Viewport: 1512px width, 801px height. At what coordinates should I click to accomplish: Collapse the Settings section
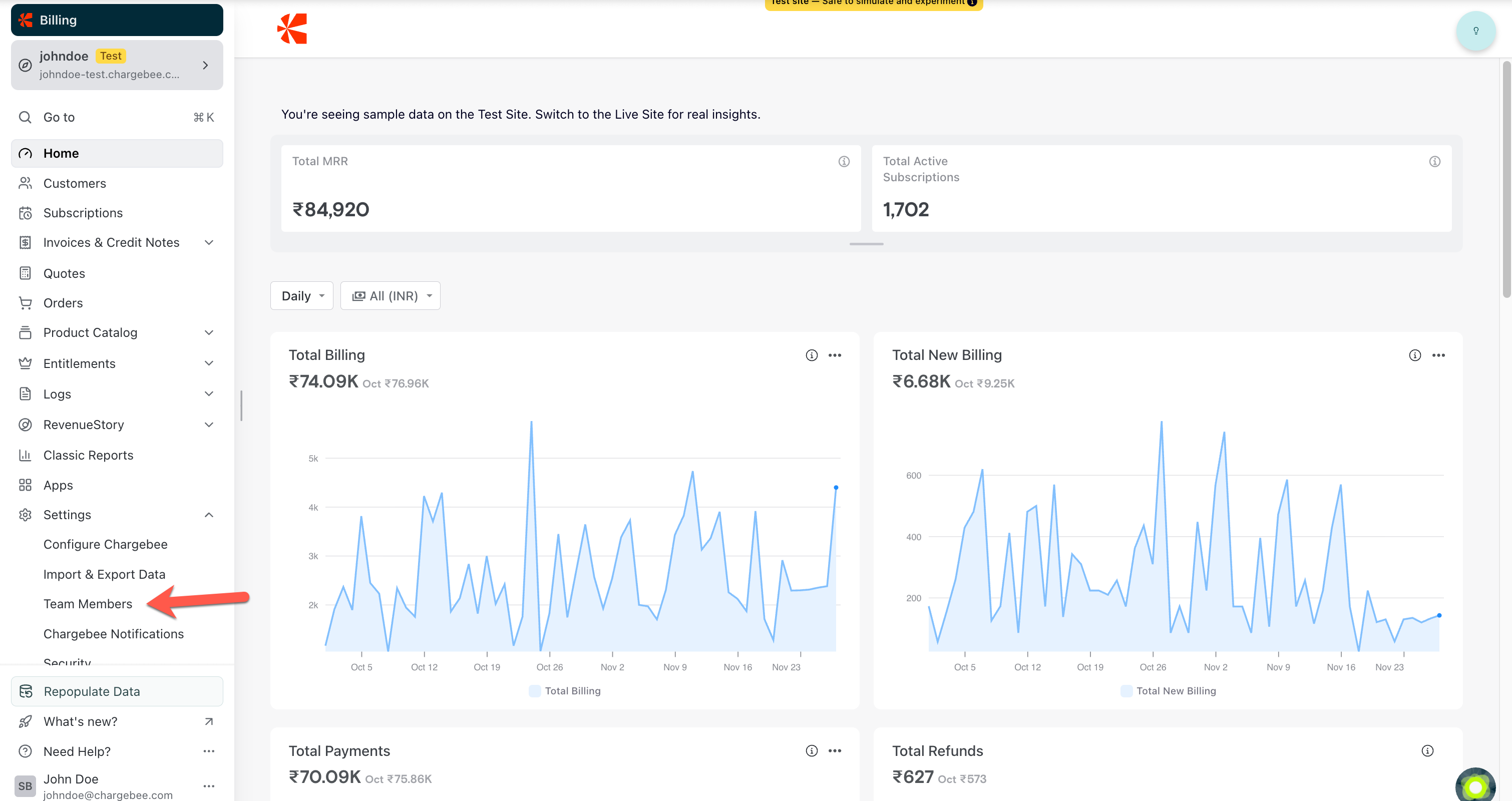[209, 515]
